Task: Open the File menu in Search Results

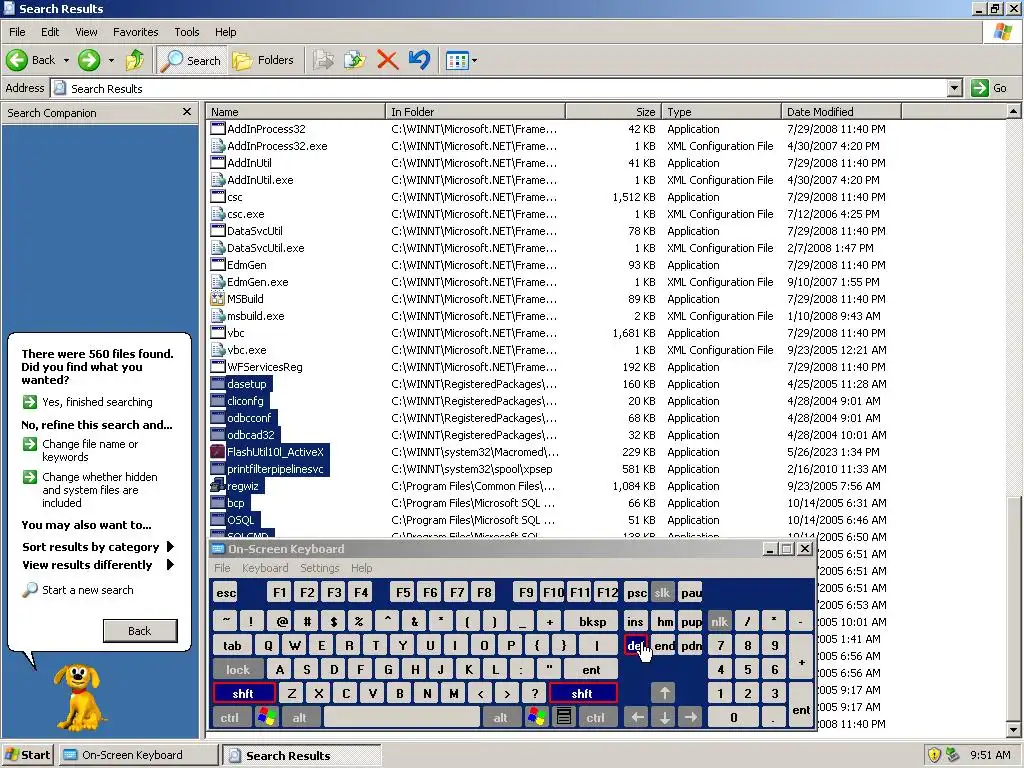Action: pyautogui.click(x=17, y=32)
